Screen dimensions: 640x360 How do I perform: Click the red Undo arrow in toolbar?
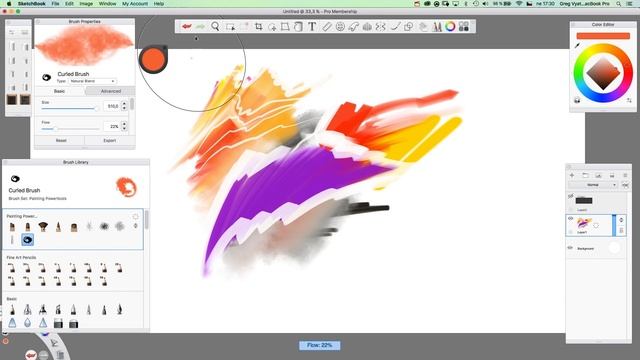187,27
